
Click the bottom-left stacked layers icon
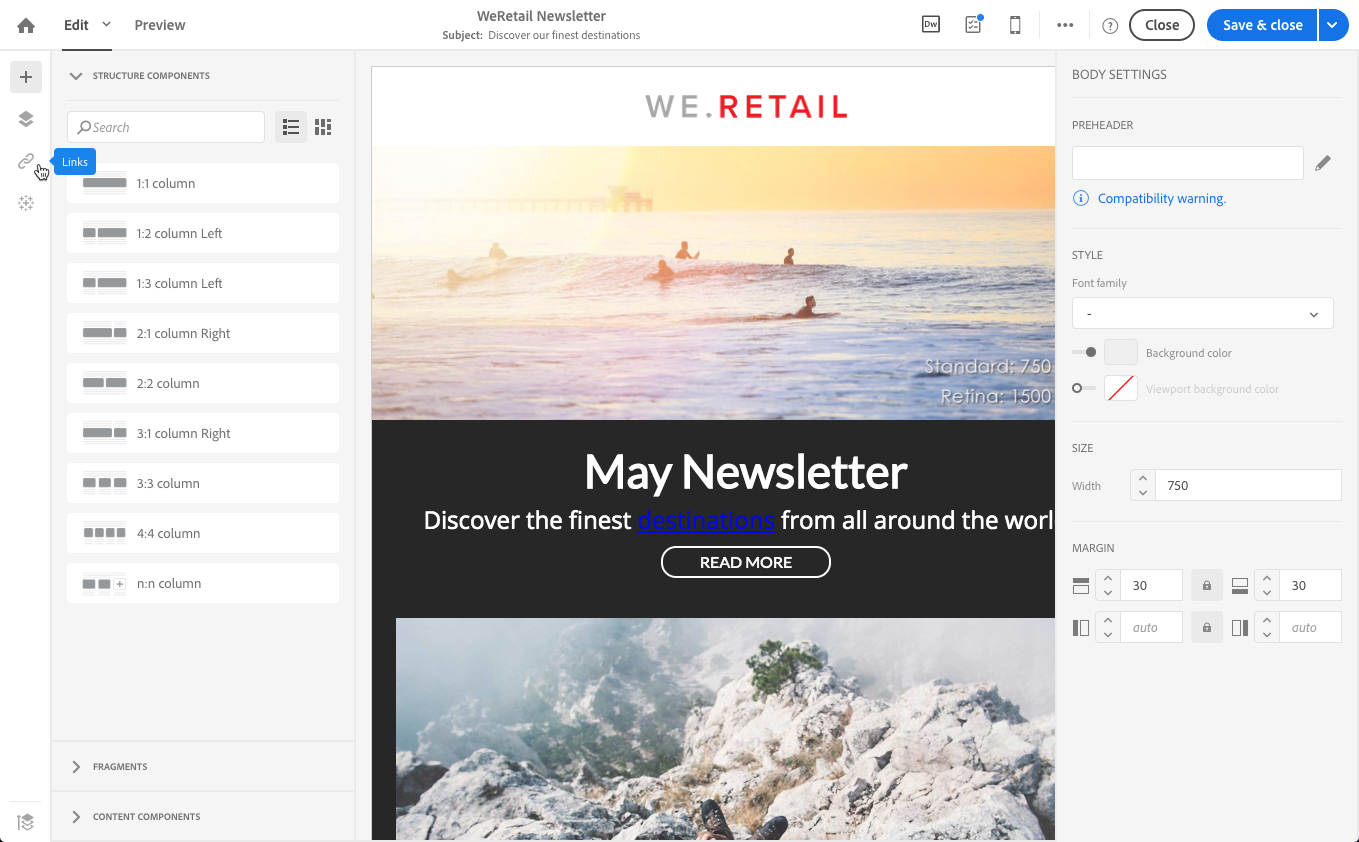[x=26, y=822]
